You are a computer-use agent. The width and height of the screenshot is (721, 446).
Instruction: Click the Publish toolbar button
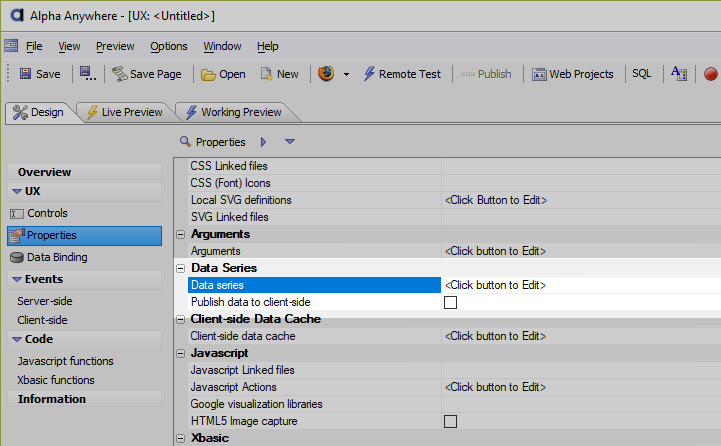click(486, 74)
